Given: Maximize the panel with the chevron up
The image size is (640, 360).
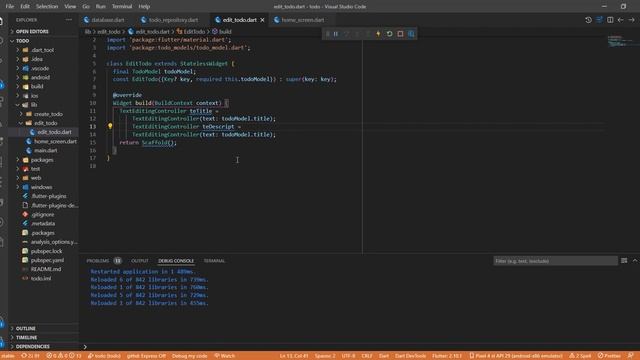Looking at the screenshot, I should tap(635, 260).
